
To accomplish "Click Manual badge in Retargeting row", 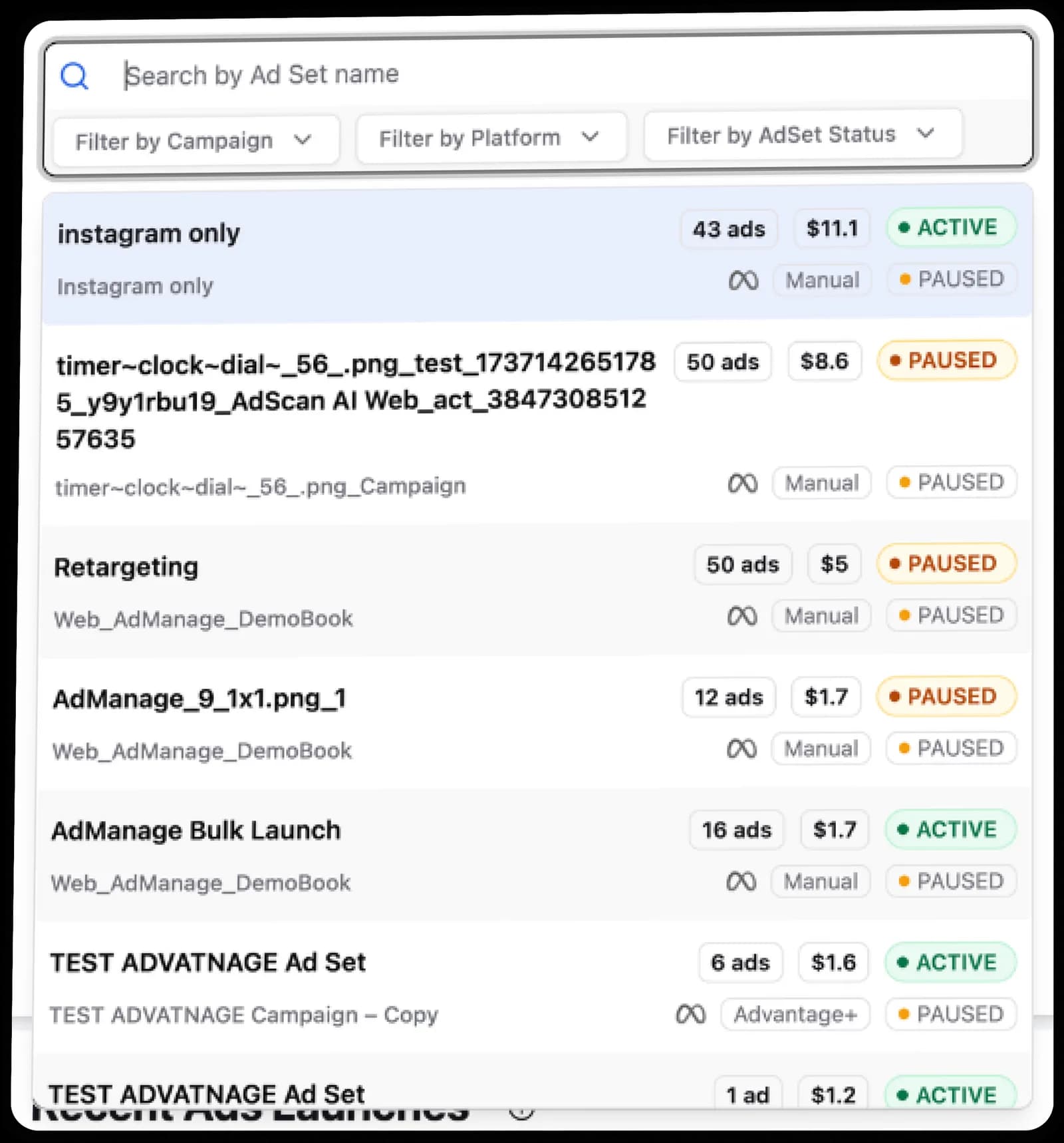I will click(821, 616).
